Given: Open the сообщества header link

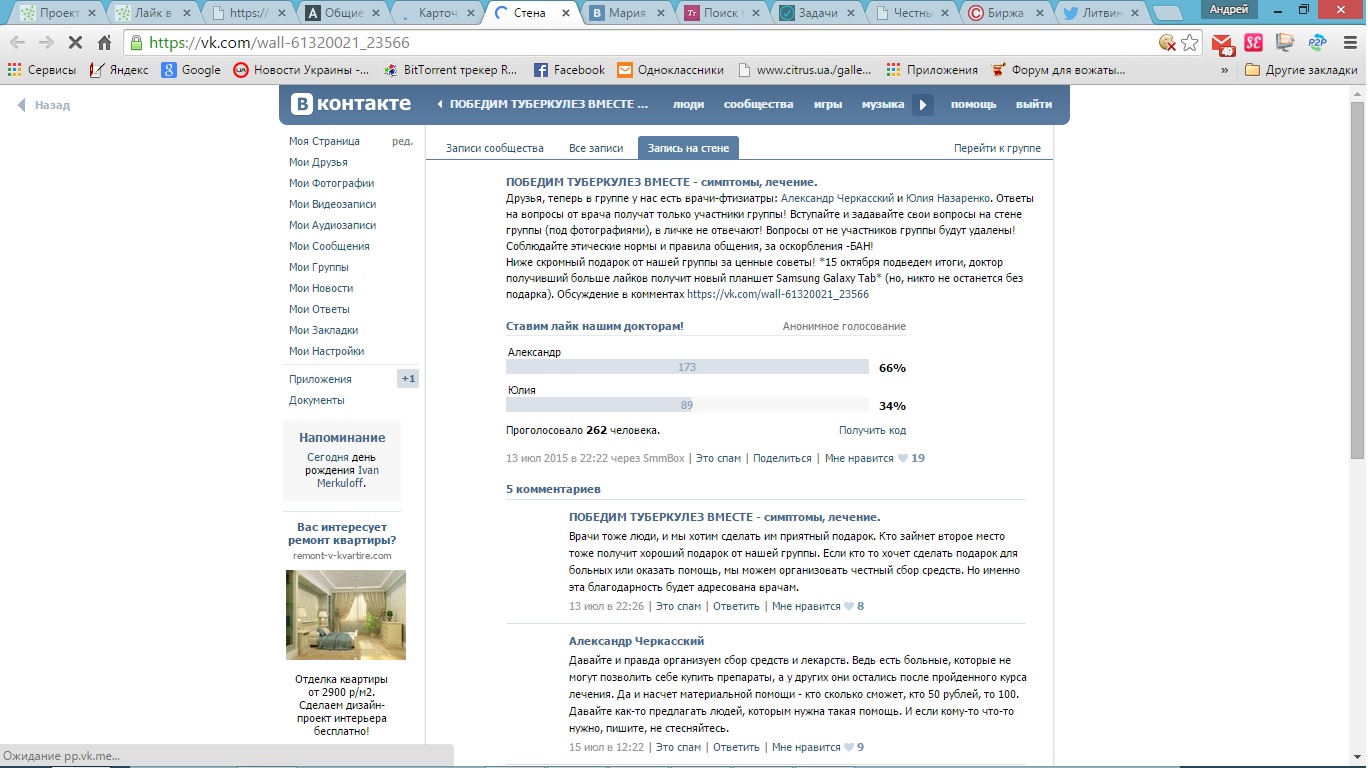Looking at the screenshot, I should (x=759, y=104).
